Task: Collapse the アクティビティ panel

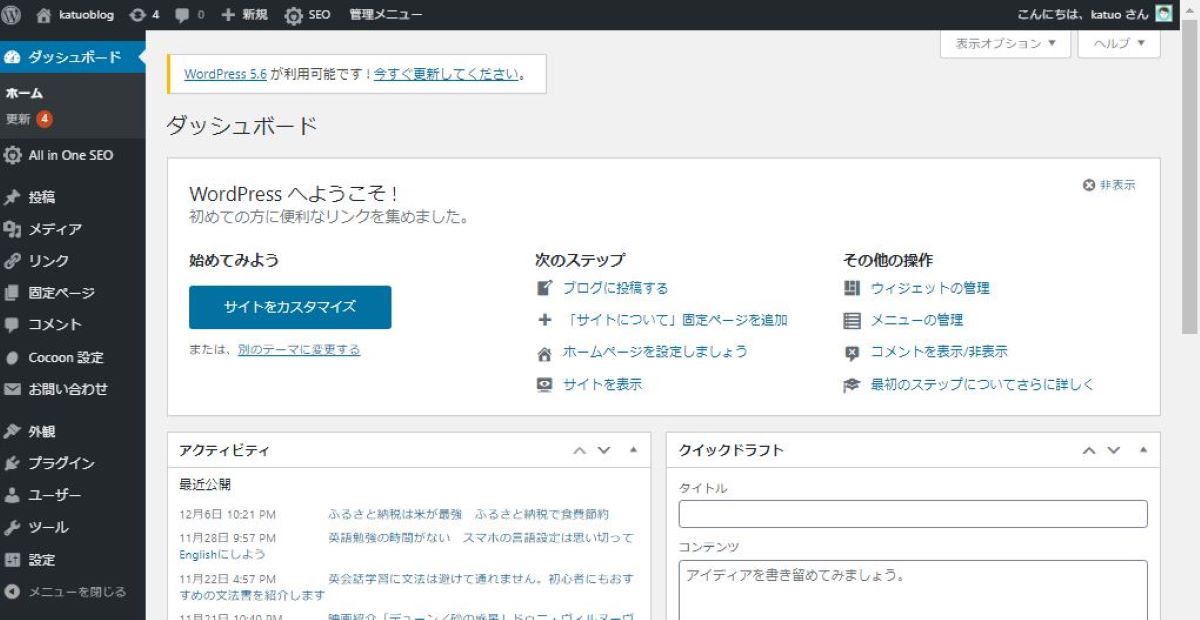Action: coord(633,451)
